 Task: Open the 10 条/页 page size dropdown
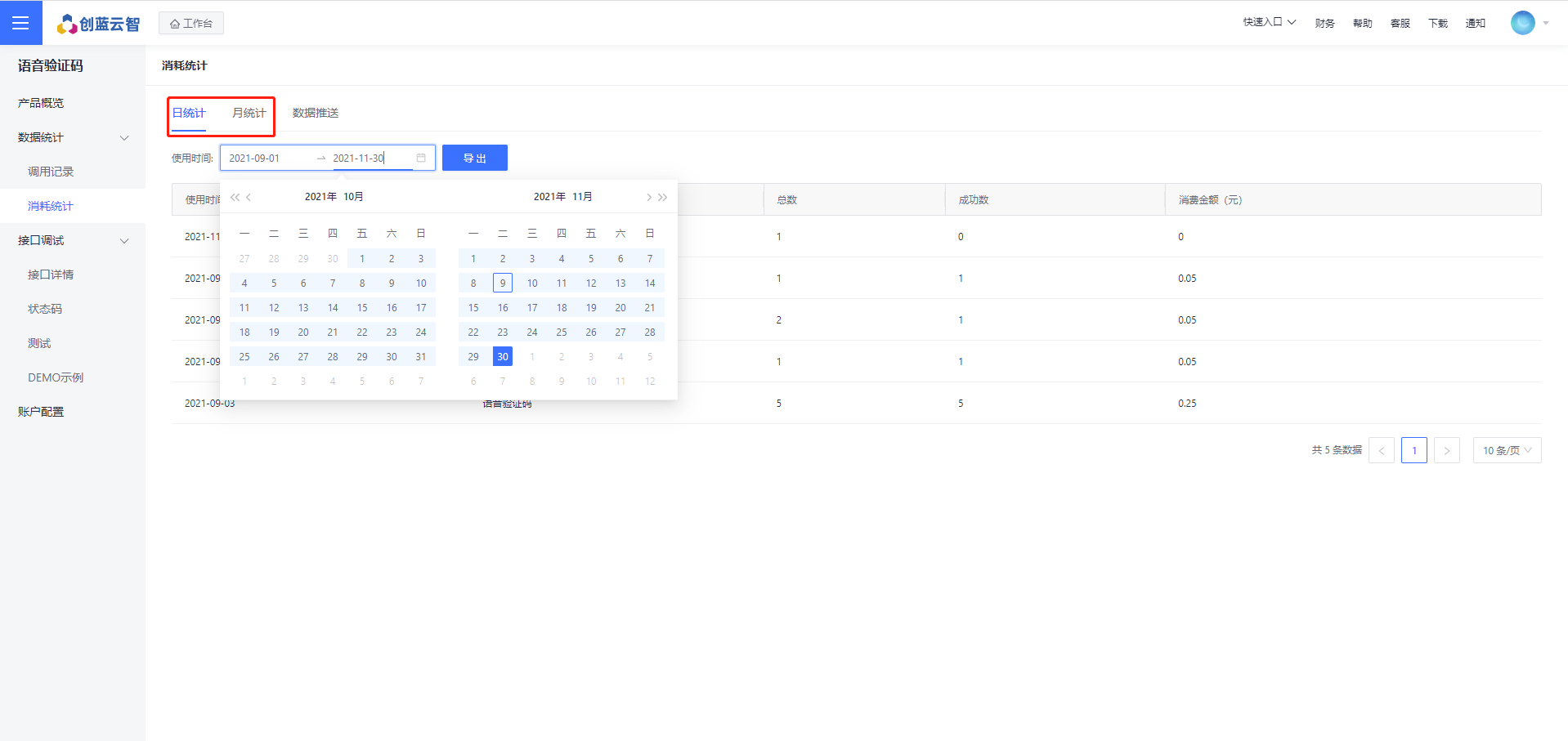click(x=1508, y=450)
